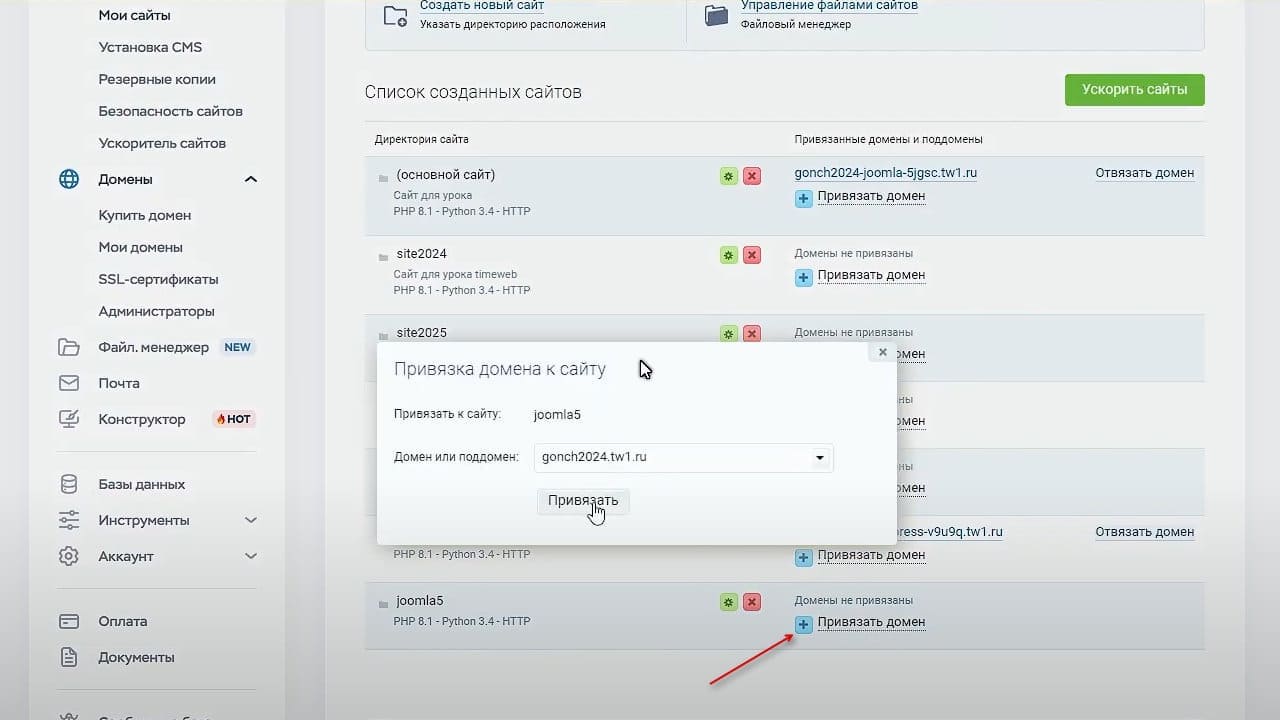Viewport: 1280px width, 720px height.
Task: Click the folder icon beside основной сайт
Action: (x=383, y=178)
